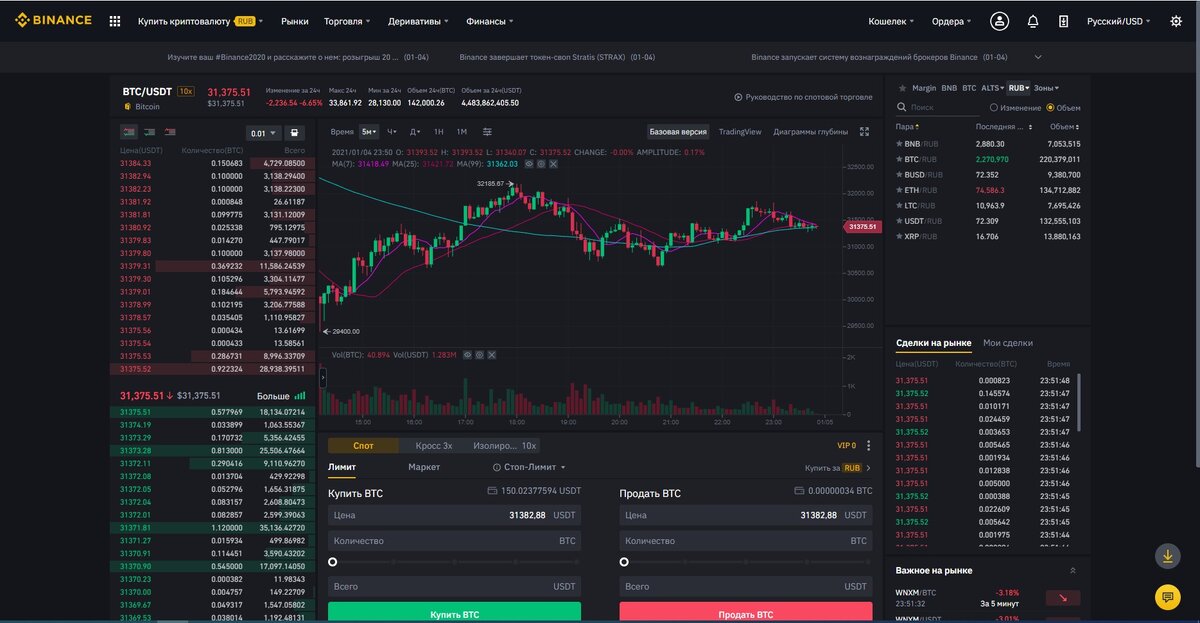Collapse the chart side panel handle
This screenshot has width=1200, height=623.
pos(323,379)
